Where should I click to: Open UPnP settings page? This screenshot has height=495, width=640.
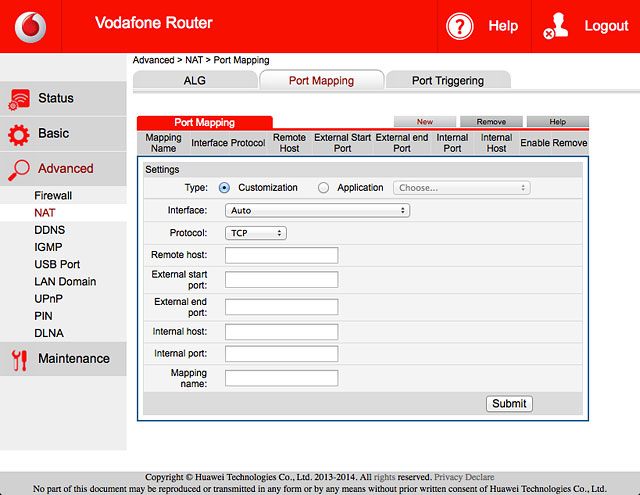point(49,299)
